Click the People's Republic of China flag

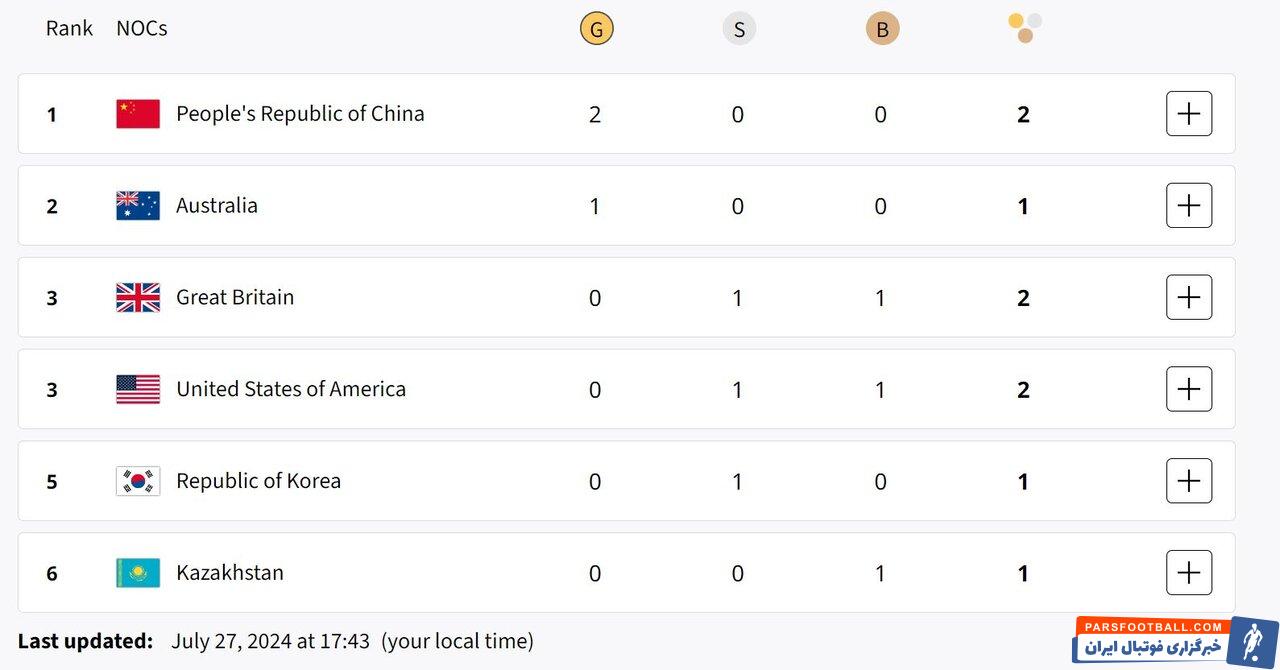pos(138,114)
